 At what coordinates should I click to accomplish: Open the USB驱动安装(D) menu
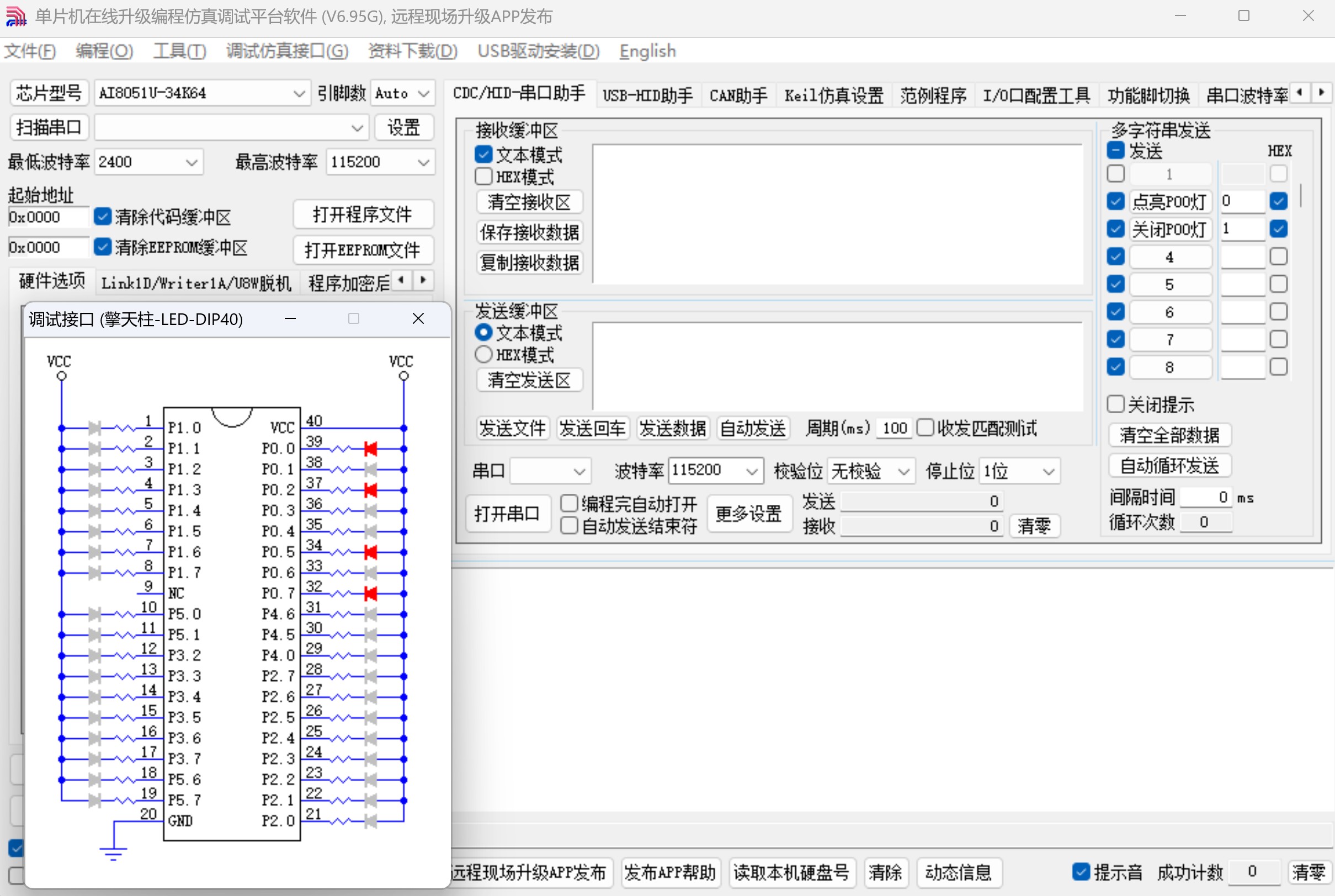(538, 51)
